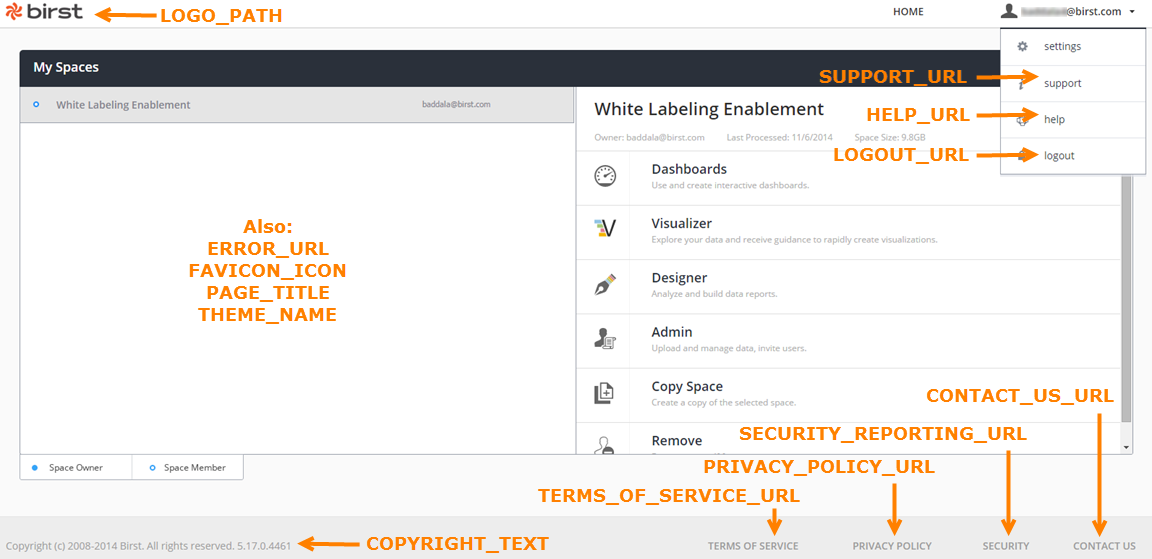Click the circle marker beside White Labeling Enablement
Viewport: 1152px width, 559px height.
(x=36, y=104)
